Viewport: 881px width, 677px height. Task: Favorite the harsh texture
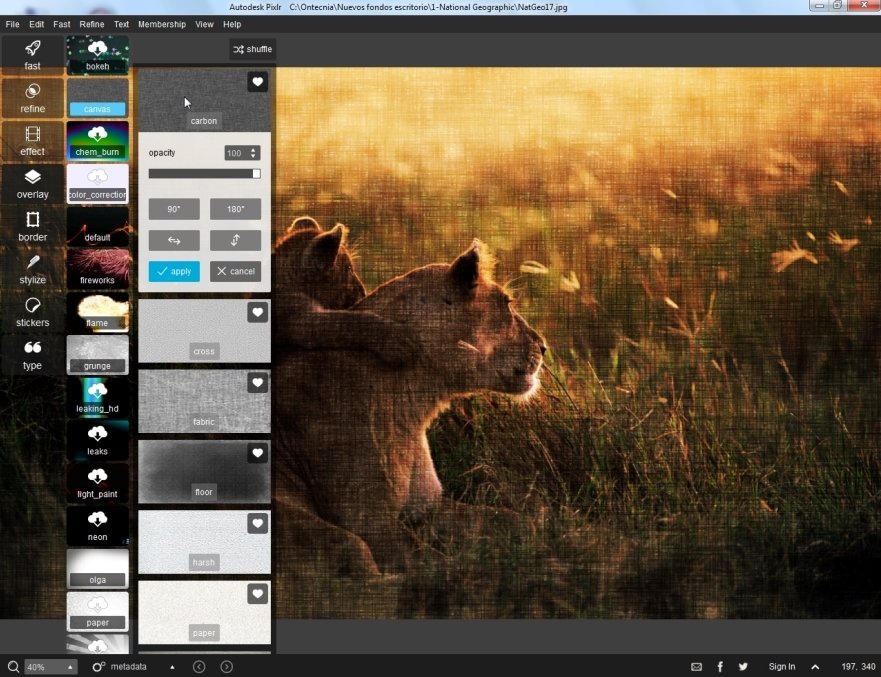257,524
